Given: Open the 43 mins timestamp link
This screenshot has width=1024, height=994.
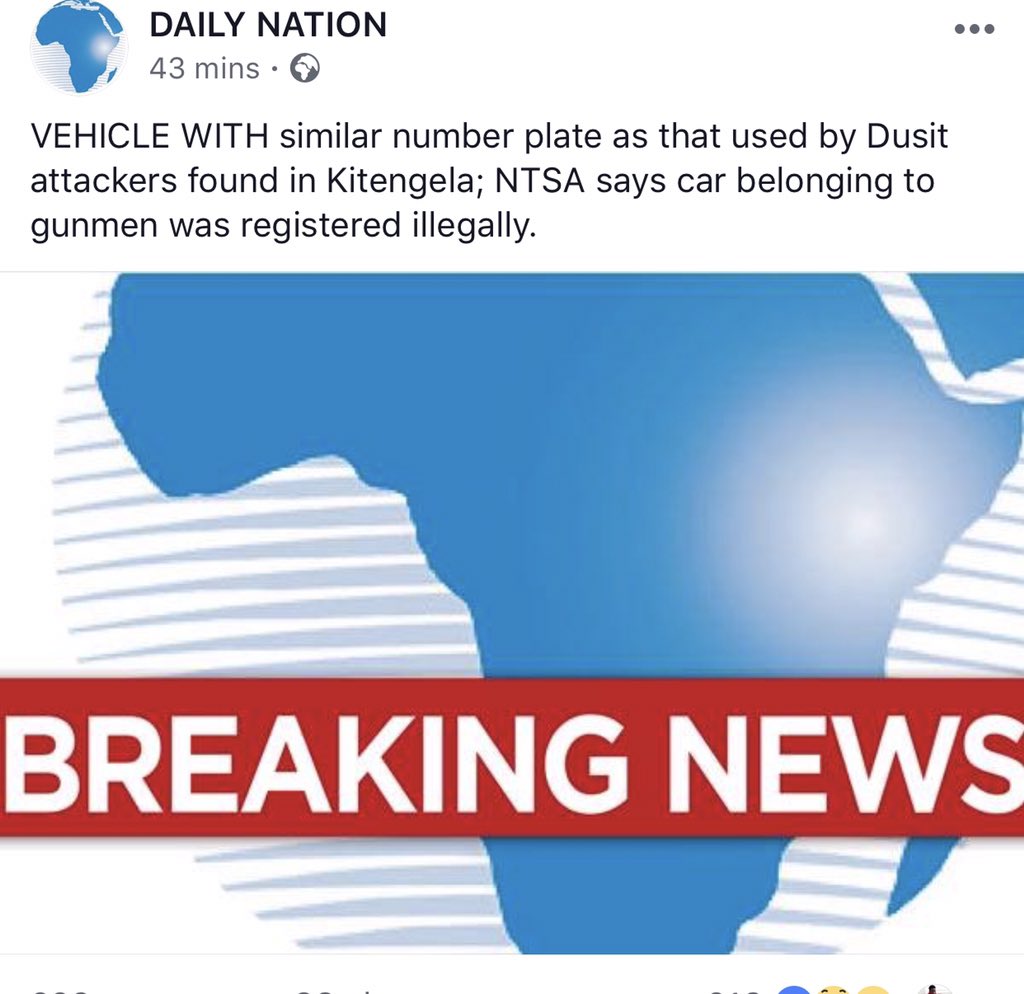Looking at the screenshot, I should pos(204,68).
